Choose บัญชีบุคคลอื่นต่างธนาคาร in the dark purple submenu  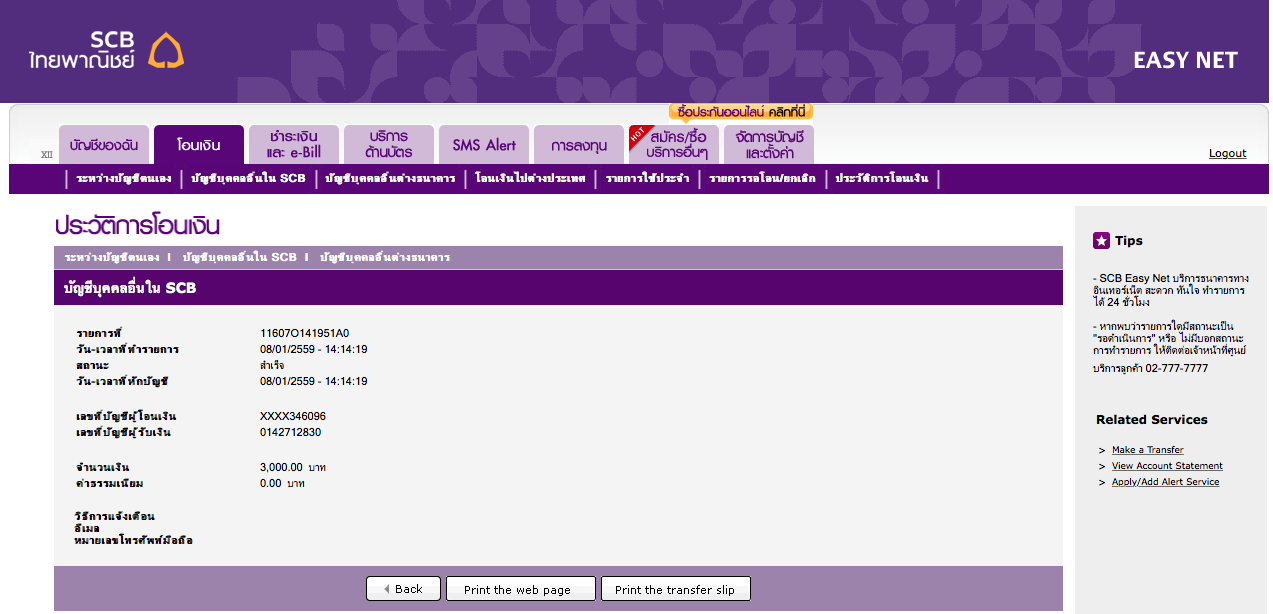pos(390,179)
